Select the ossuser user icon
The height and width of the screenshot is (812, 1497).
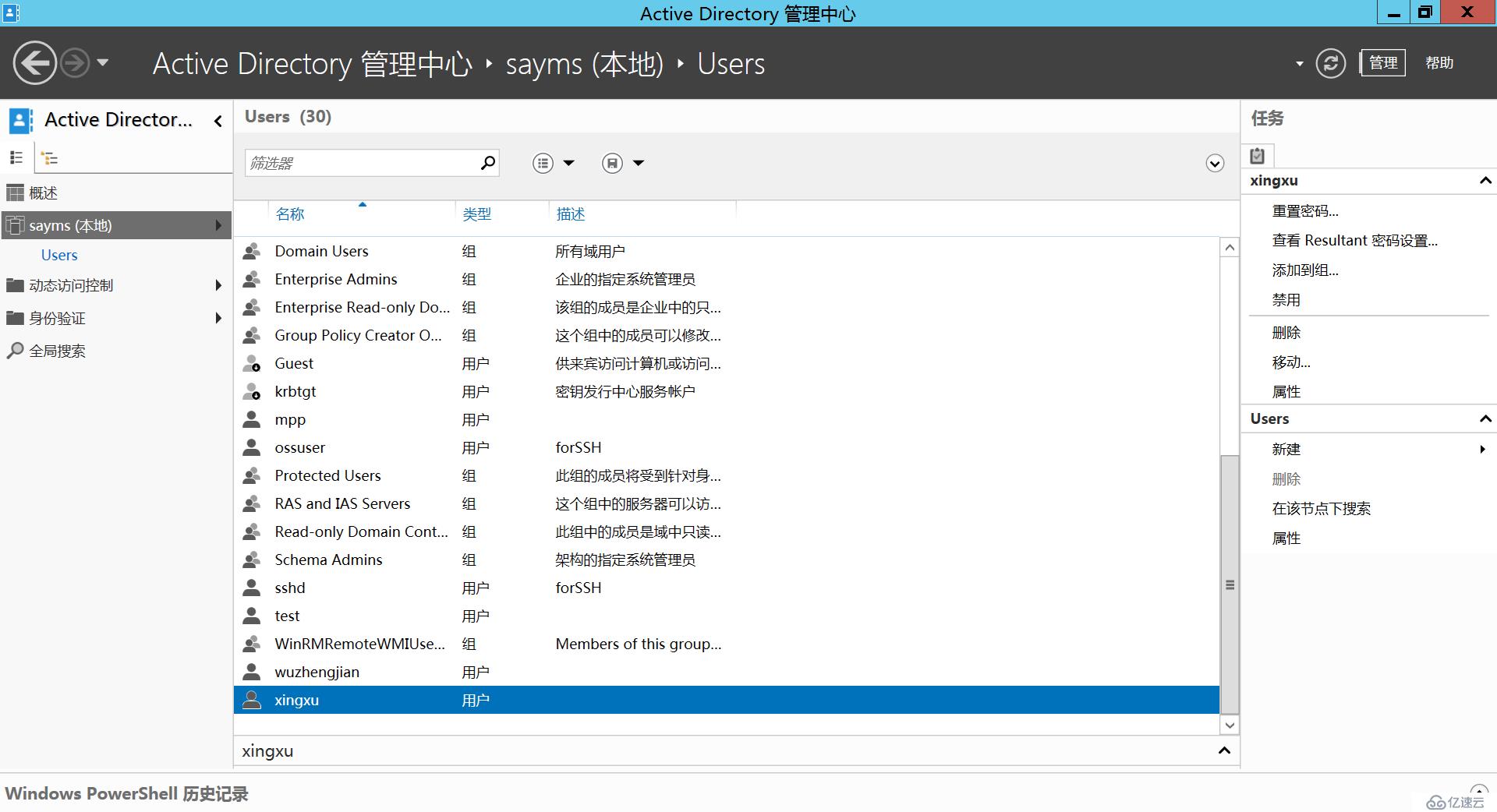251,447
